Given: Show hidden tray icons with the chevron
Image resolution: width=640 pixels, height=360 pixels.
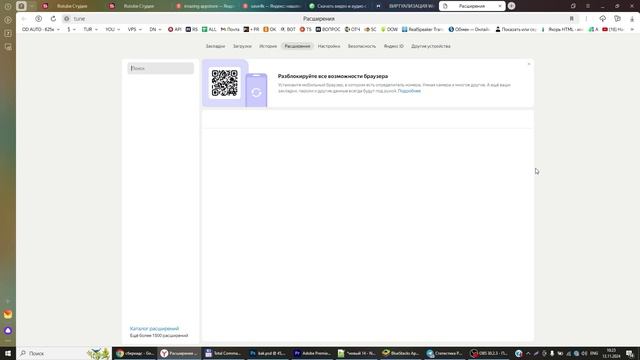Looking at the screenshot, I should (x=528, y=353).
